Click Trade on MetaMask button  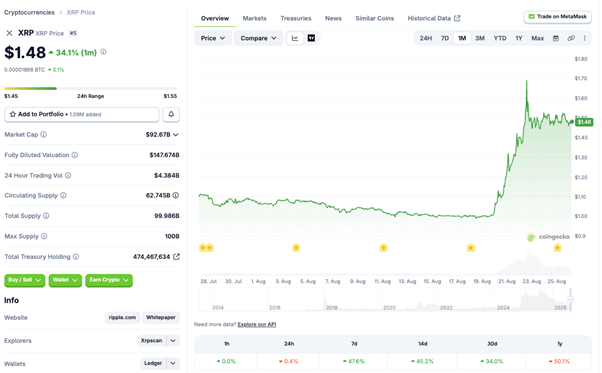pyautogui.click(x=557, y=17)
